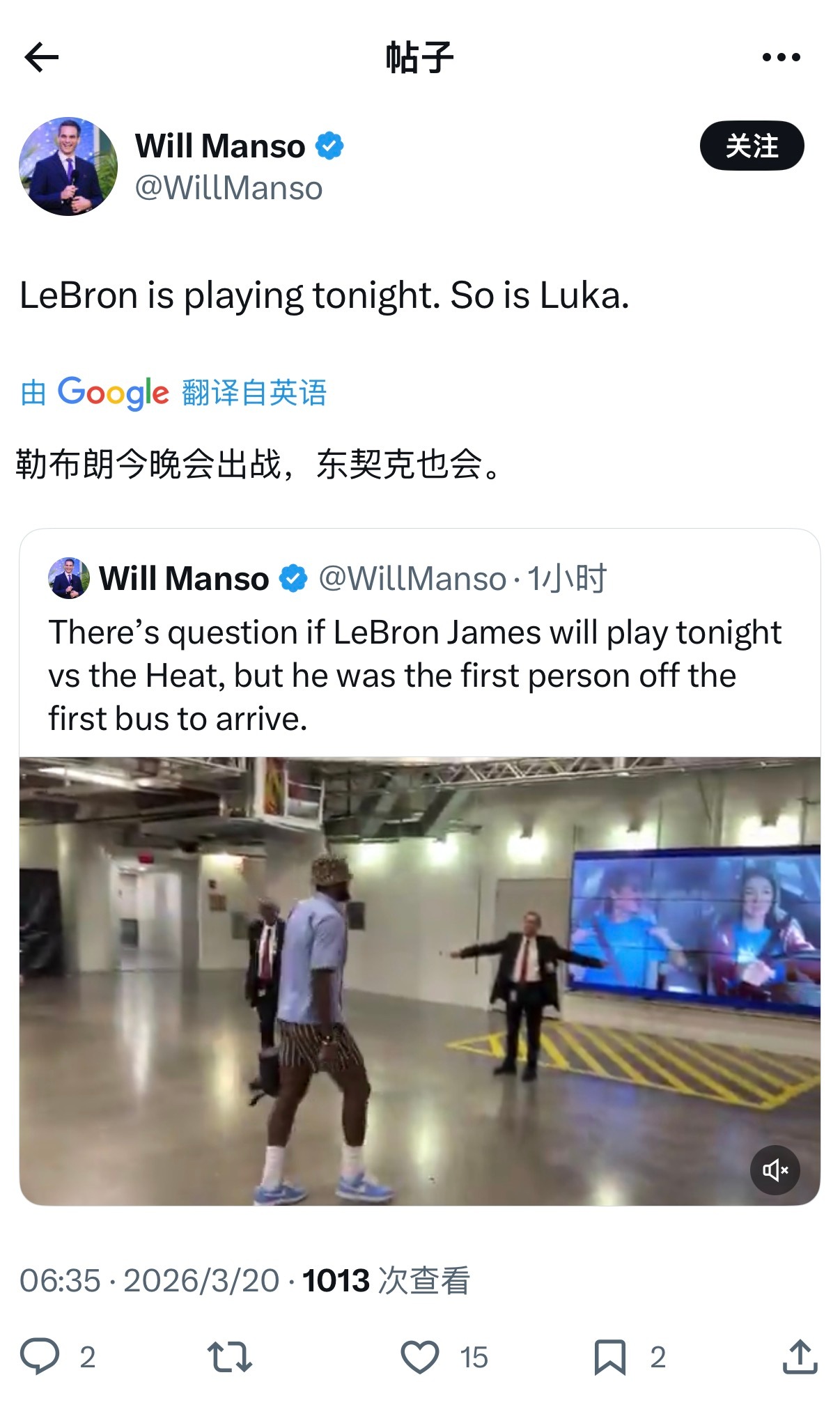Tap the reply speech bubble icon

[40, 1356]
